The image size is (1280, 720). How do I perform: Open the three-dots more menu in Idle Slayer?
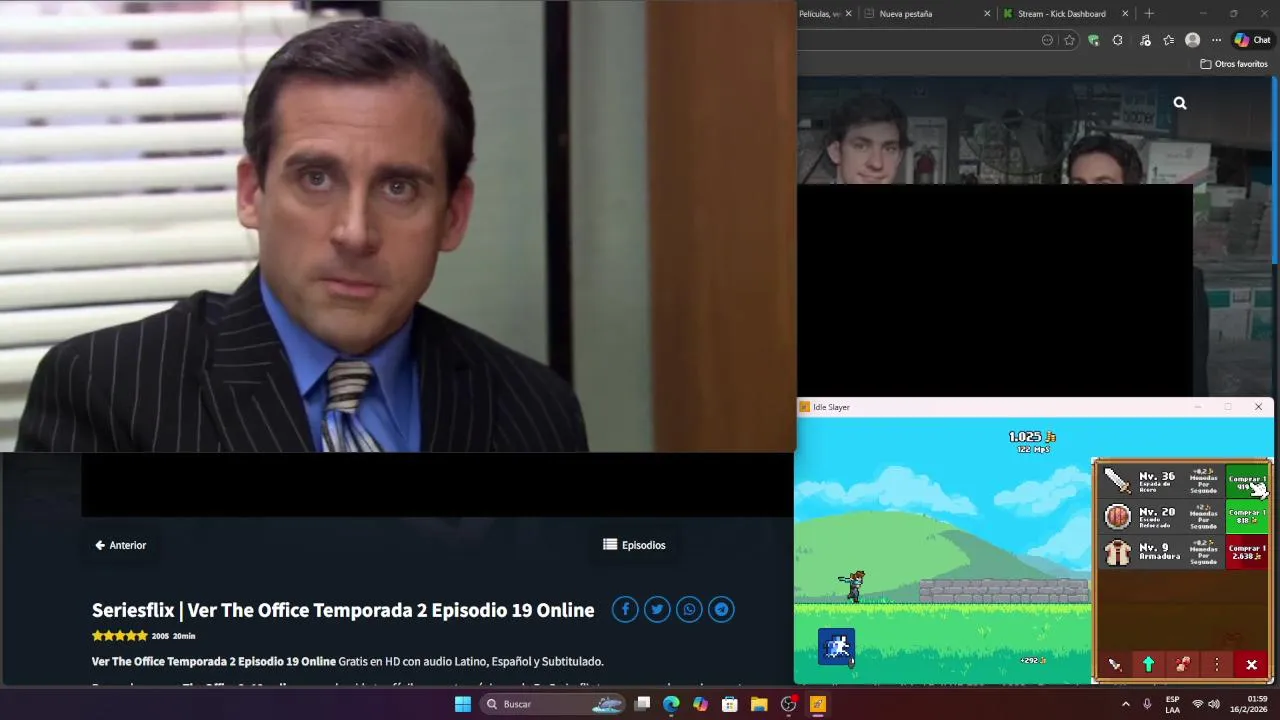[x=1216, y=665]
